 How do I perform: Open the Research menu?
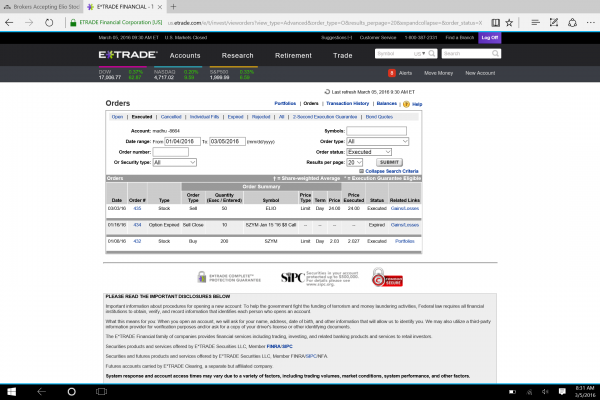(x=237, y=55)
